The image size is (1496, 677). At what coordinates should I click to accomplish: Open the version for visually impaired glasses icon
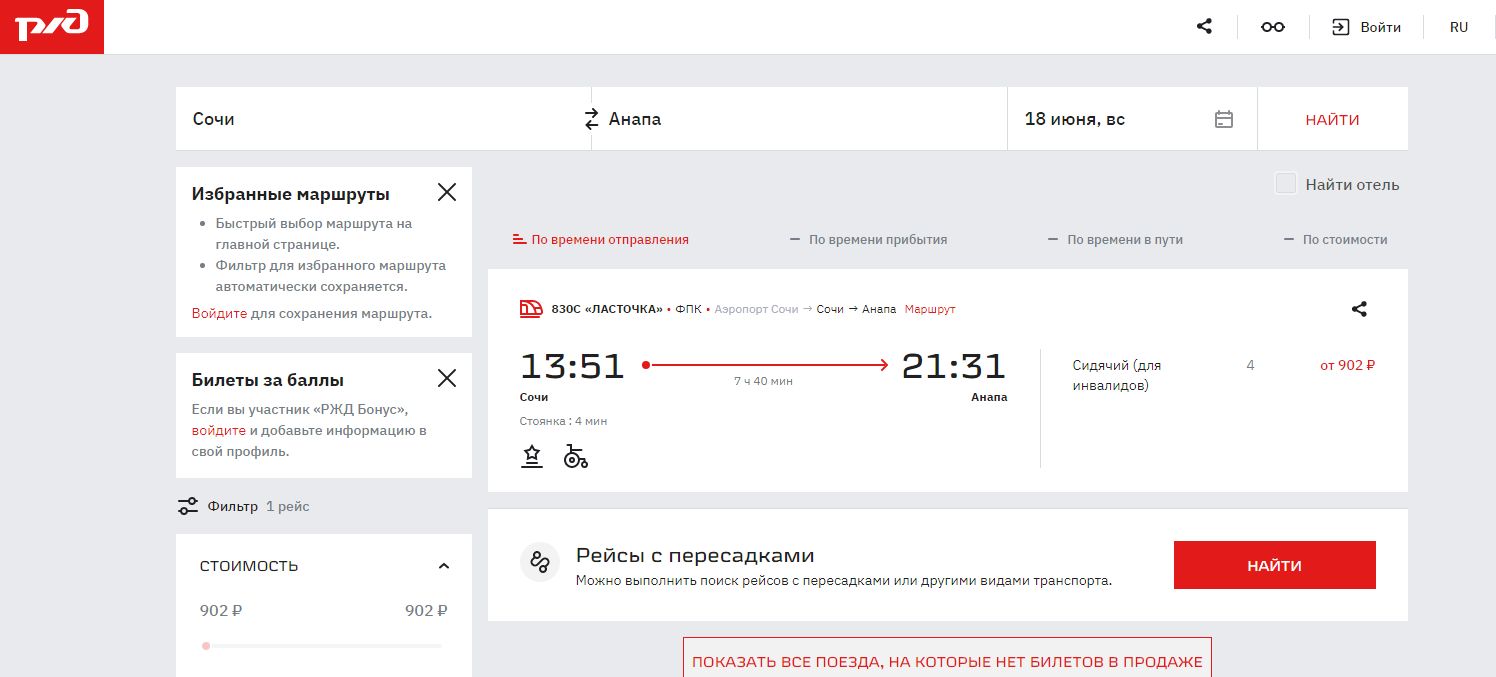(x=1272, y=26)
